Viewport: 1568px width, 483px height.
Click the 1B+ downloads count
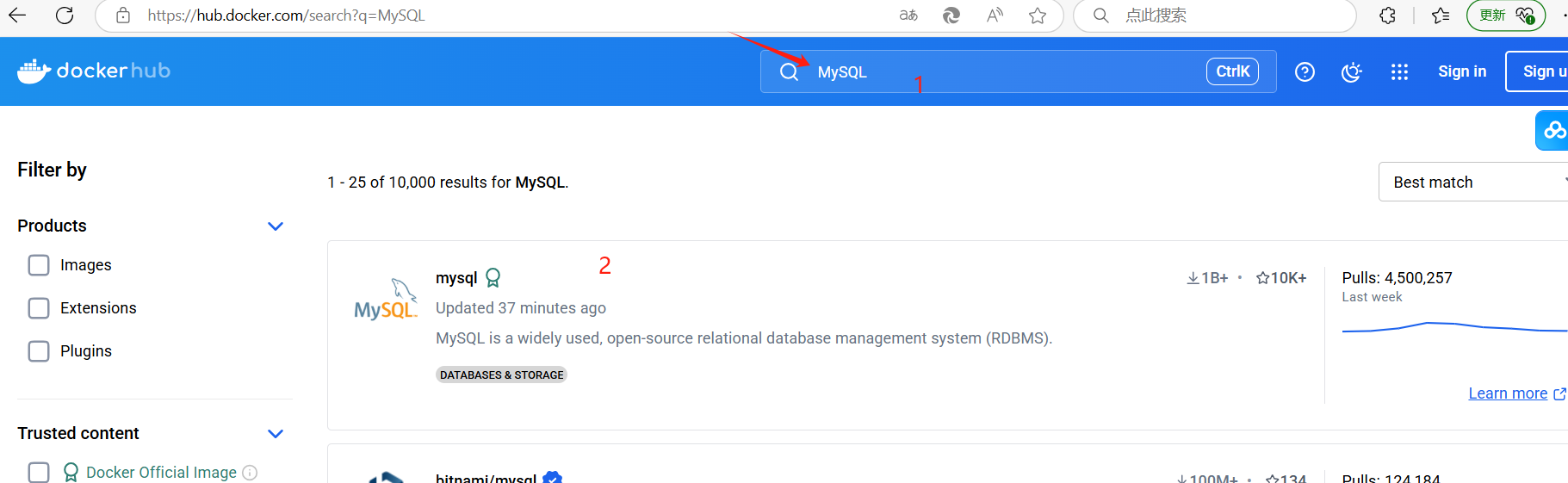click(x=1207, y=277)
